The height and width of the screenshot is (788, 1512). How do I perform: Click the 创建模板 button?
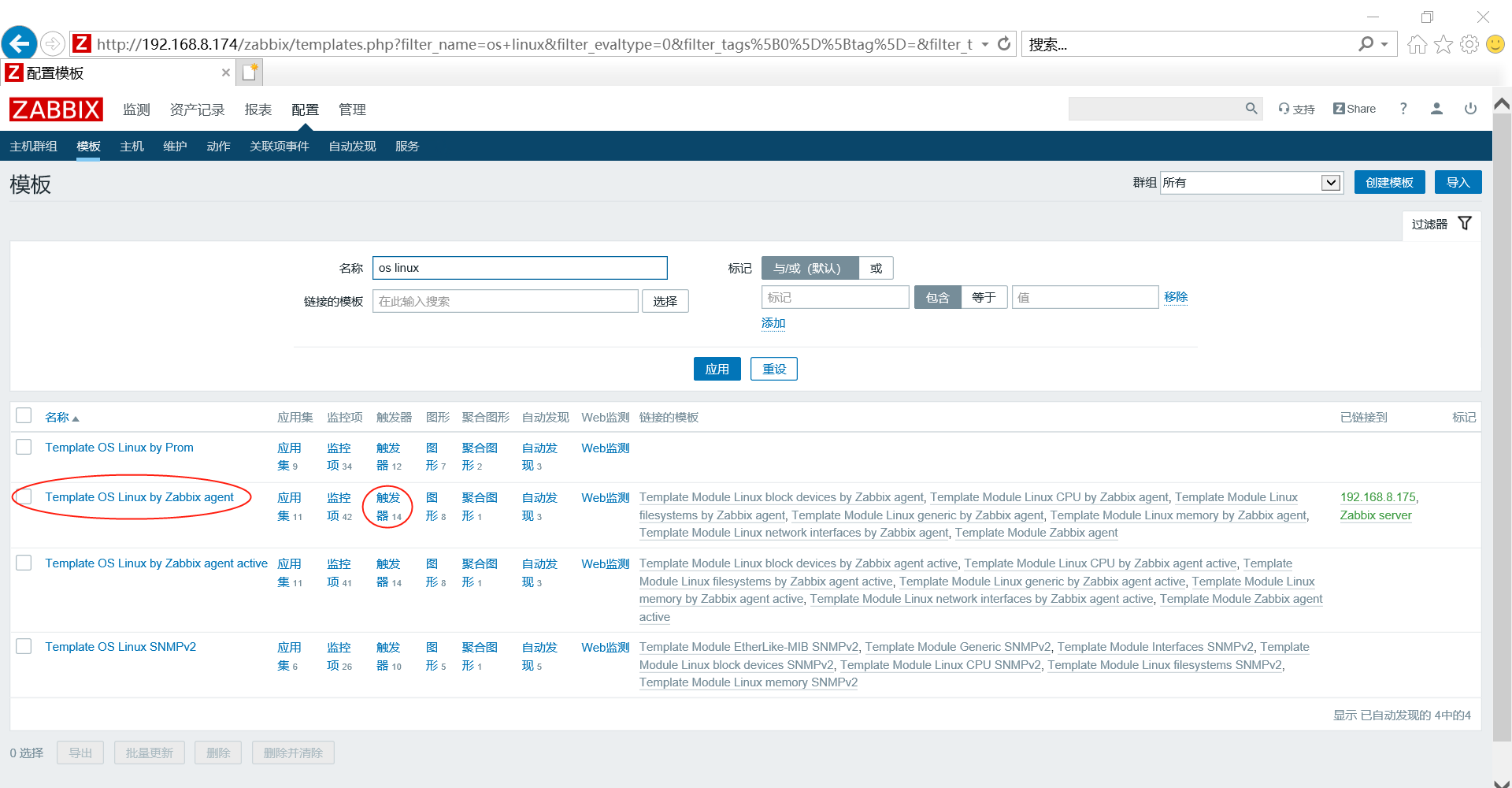1389,183
